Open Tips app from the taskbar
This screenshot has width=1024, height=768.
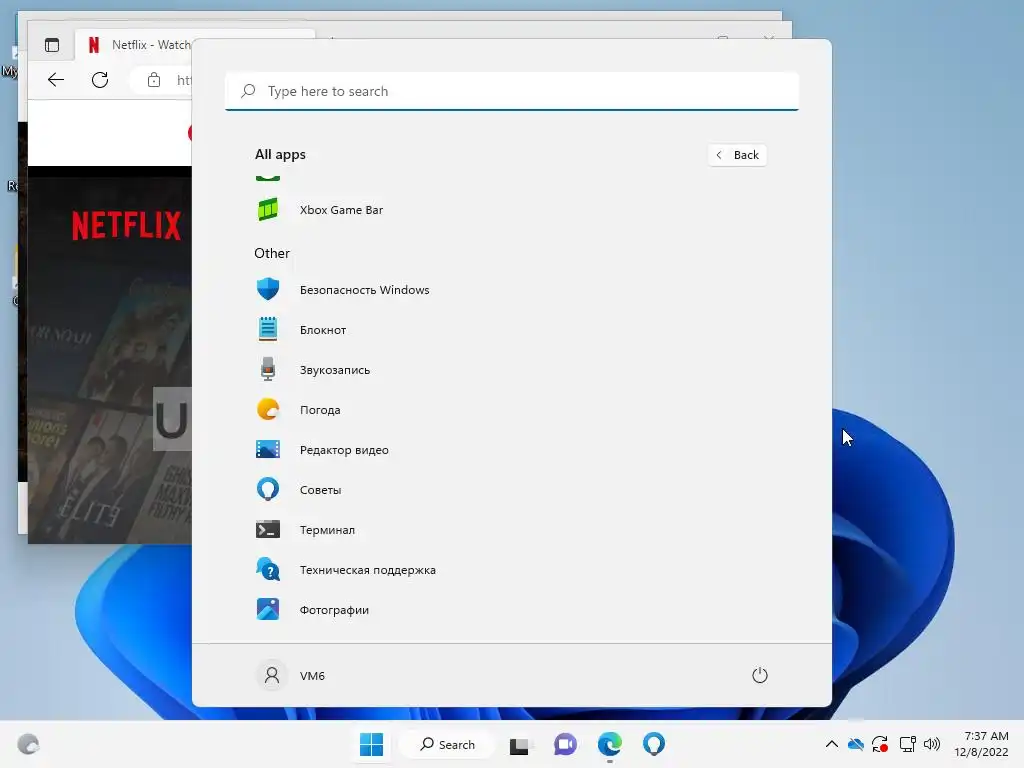coord(654,744)
